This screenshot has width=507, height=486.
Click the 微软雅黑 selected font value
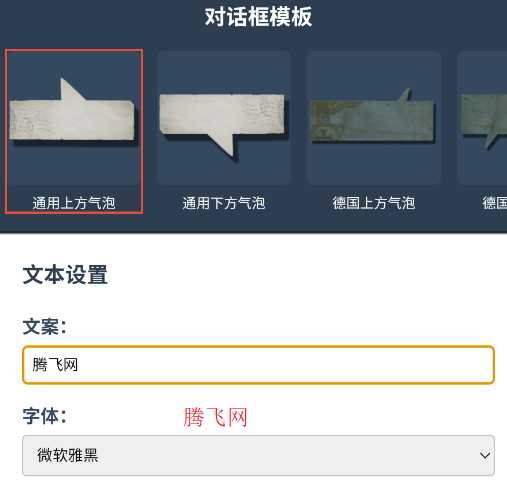pyautogui.click(x=68, y=455)
